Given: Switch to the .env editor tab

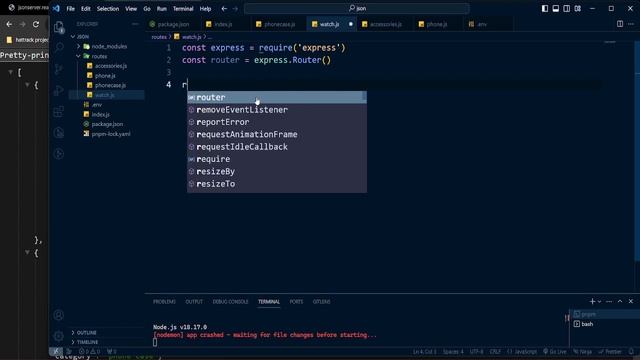Looking at the screenshot, I should point(482,24).
